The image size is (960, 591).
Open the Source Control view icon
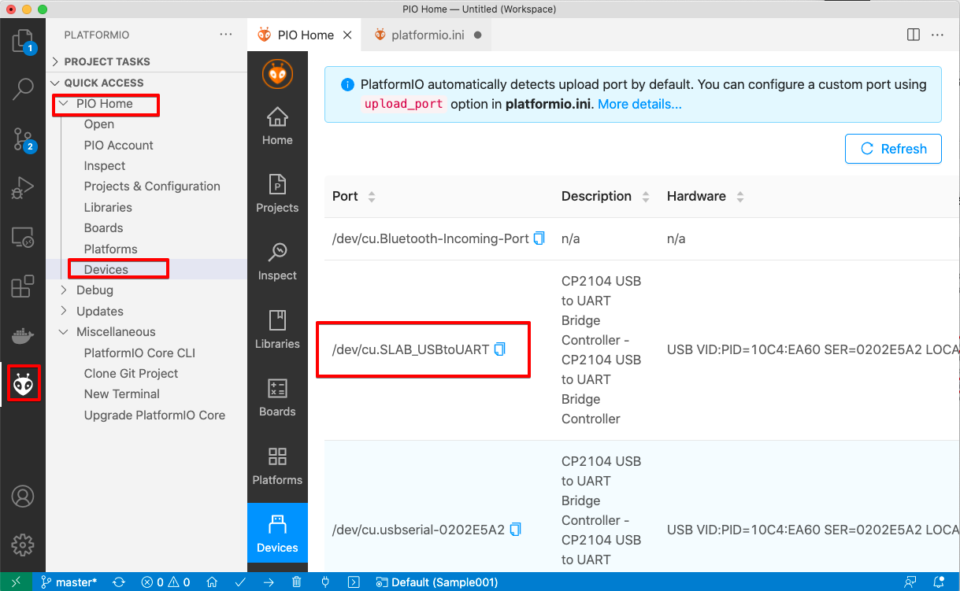(x=23, y=140)
